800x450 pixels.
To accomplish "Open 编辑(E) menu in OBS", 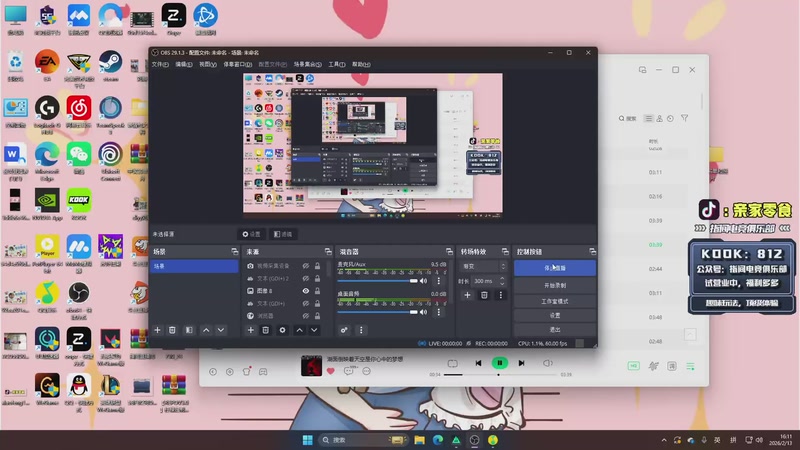I will pyautogui.click(x=184, y=64).
